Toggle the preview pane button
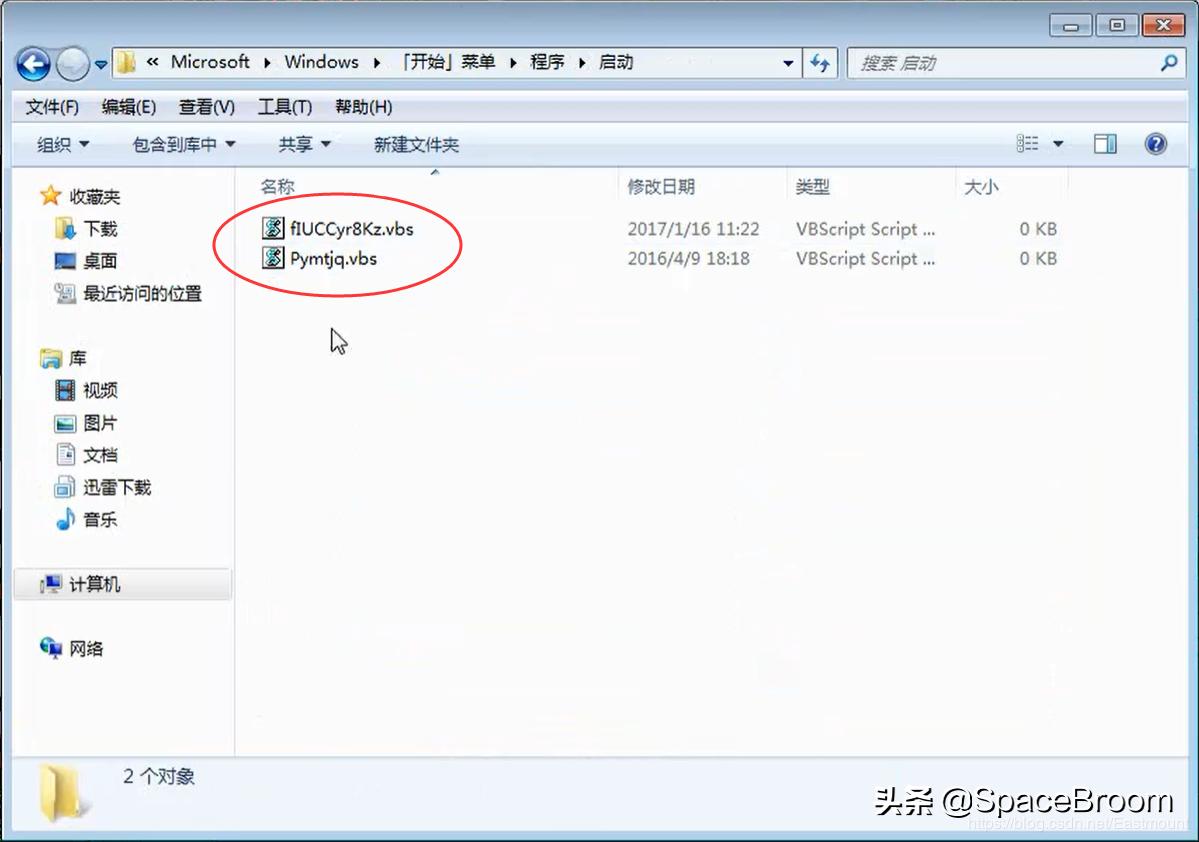Screen dimensions: 1199x842 [x=1104, y=143]
